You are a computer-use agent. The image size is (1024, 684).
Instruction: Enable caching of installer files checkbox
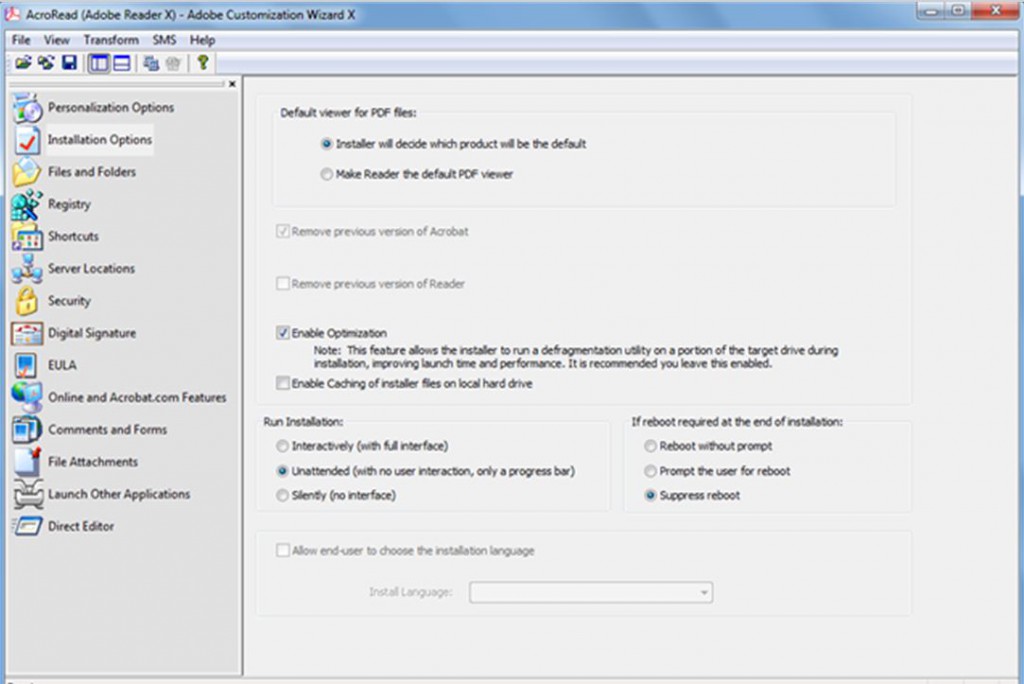coord(283,383)
